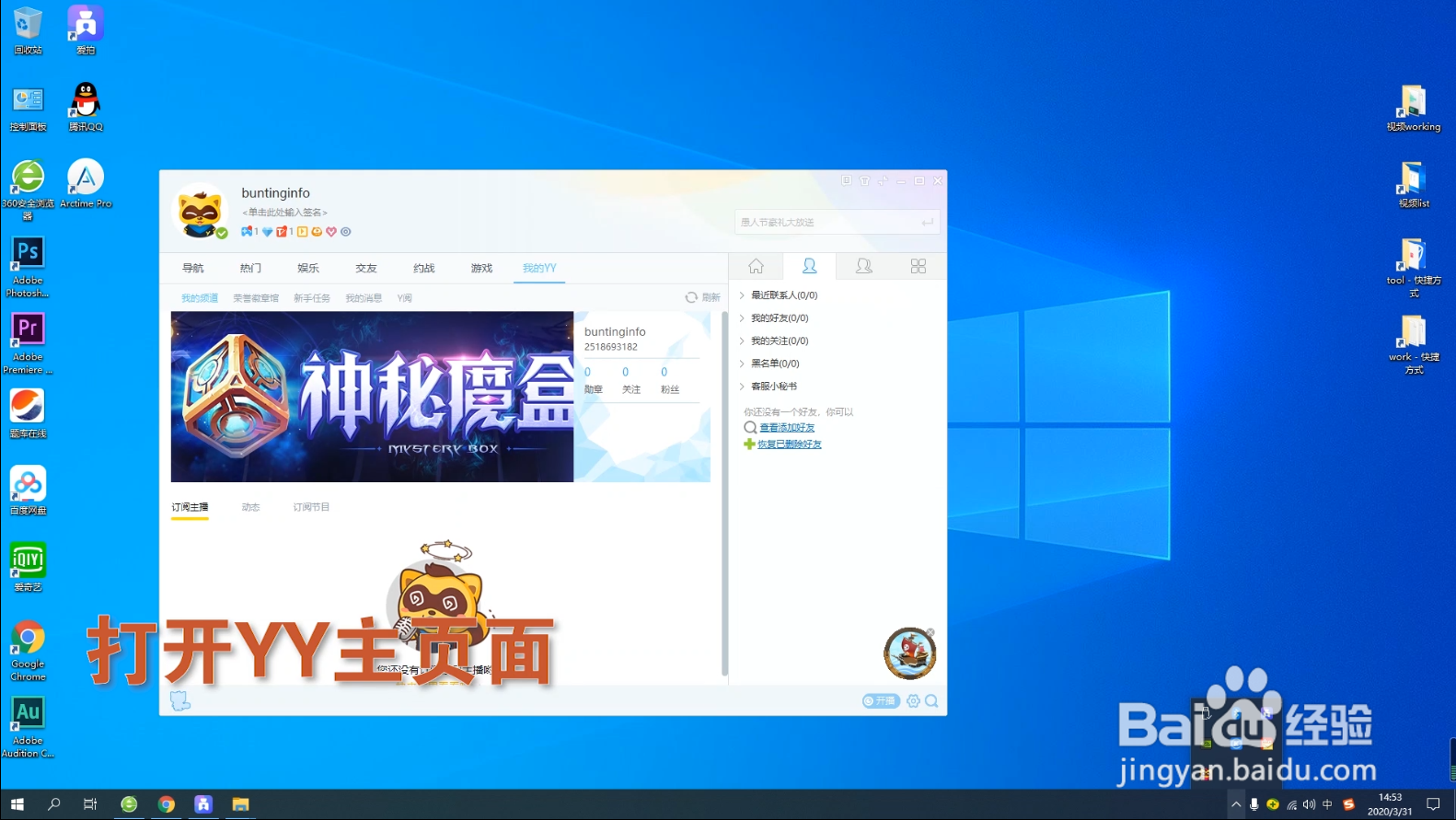Open Adobe Premiere desktop icon

click(x=28, y=343)
